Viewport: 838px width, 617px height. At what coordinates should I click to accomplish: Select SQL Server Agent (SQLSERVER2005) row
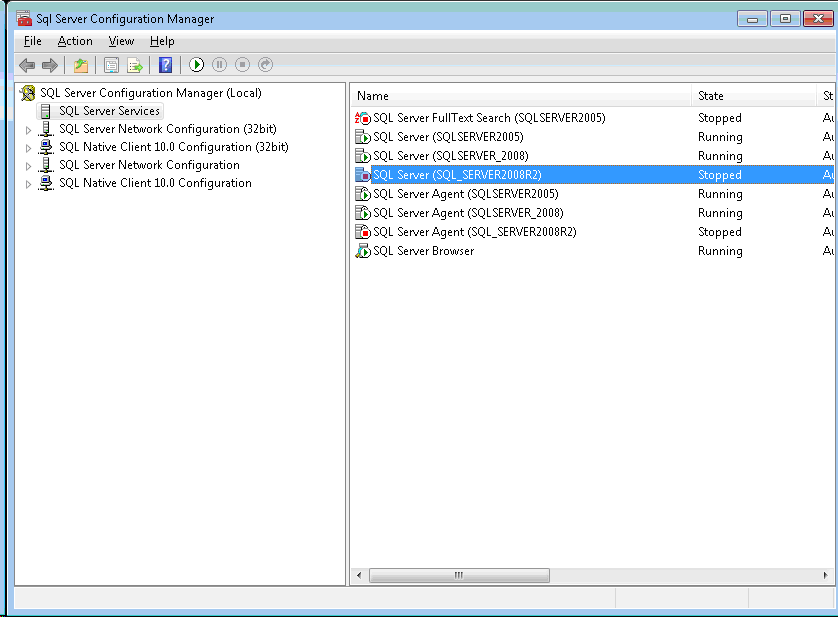[465, 194]
